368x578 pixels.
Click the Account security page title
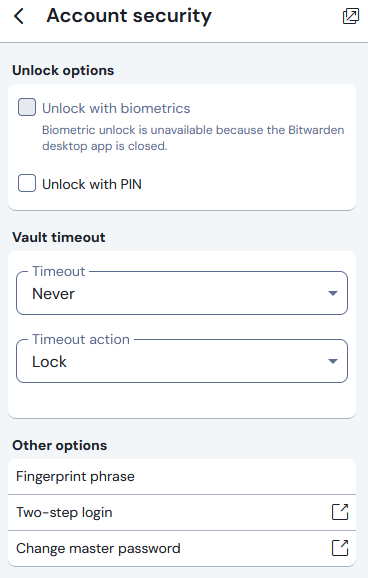[129, 16]
